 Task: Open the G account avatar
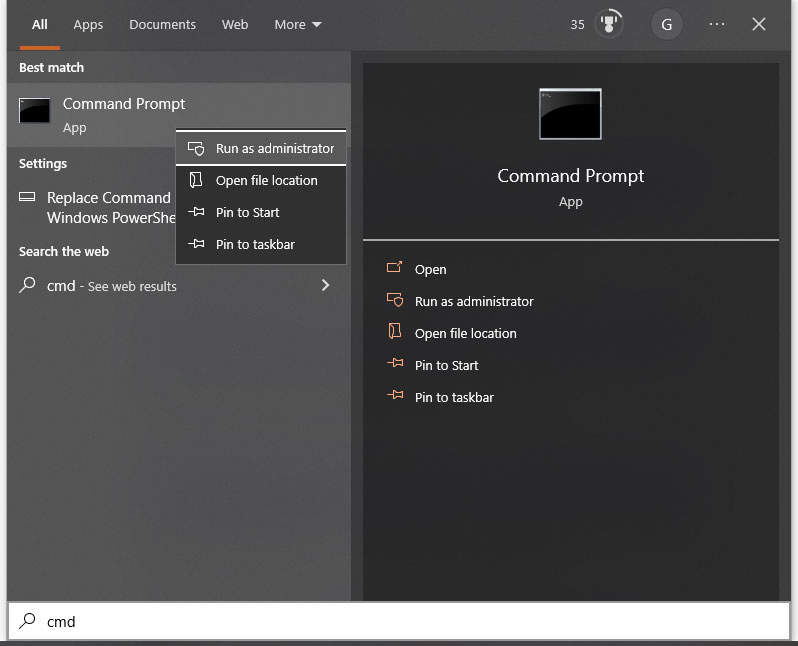click(x=666, y=24)
